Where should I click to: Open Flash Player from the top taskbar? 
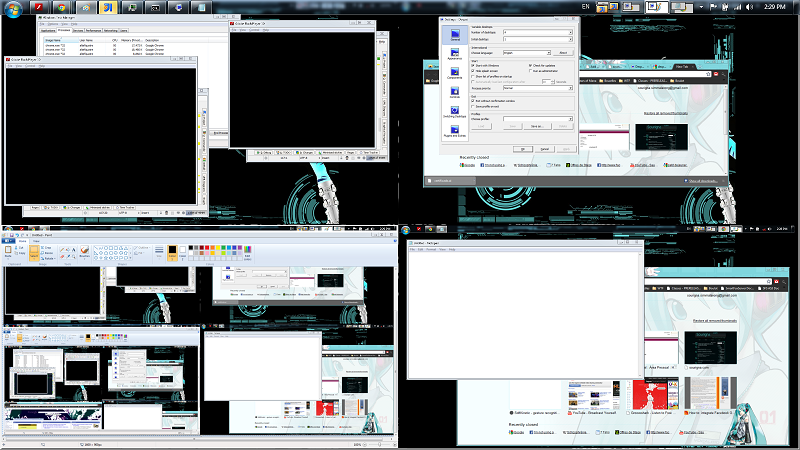click(x=38, y=7)
